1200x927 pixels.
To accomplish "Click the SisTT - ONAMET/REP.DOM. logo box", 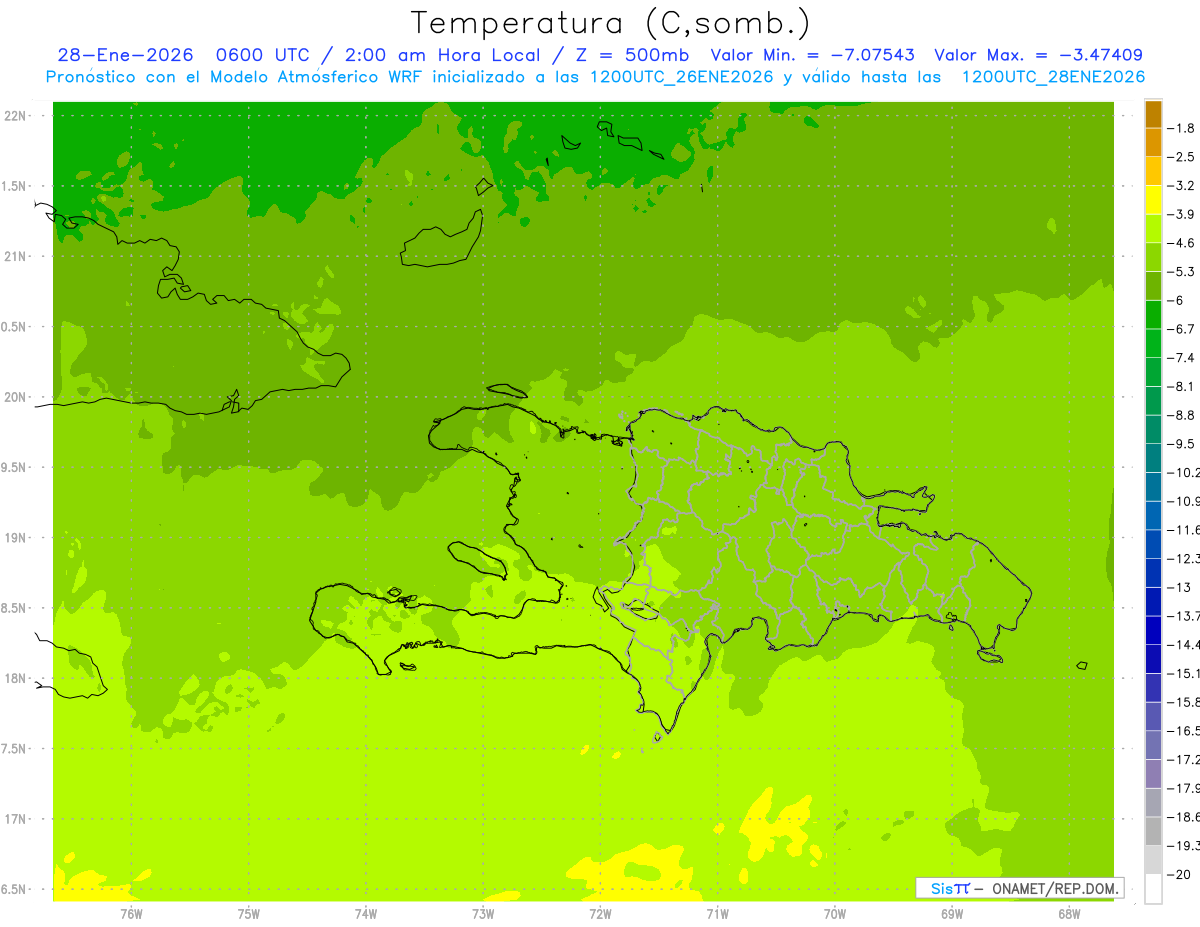I will coord(1019,888).
